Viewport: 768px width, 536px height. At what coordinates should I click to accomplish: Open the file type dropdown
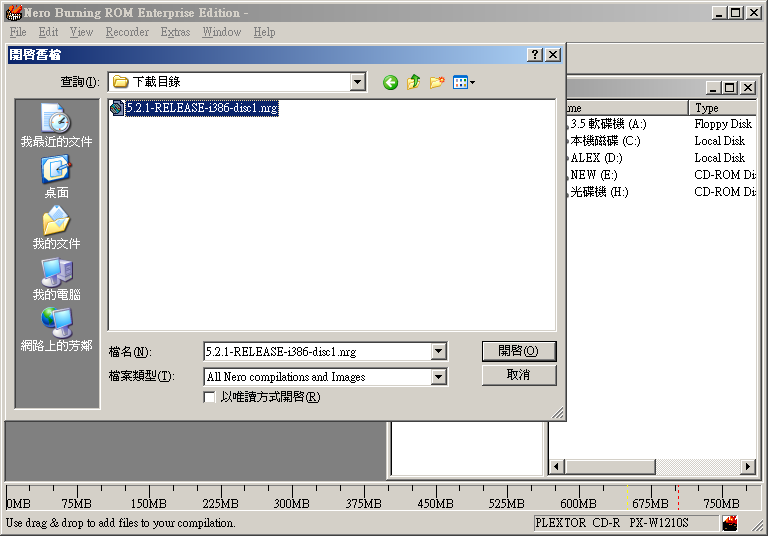pos(438,377)
